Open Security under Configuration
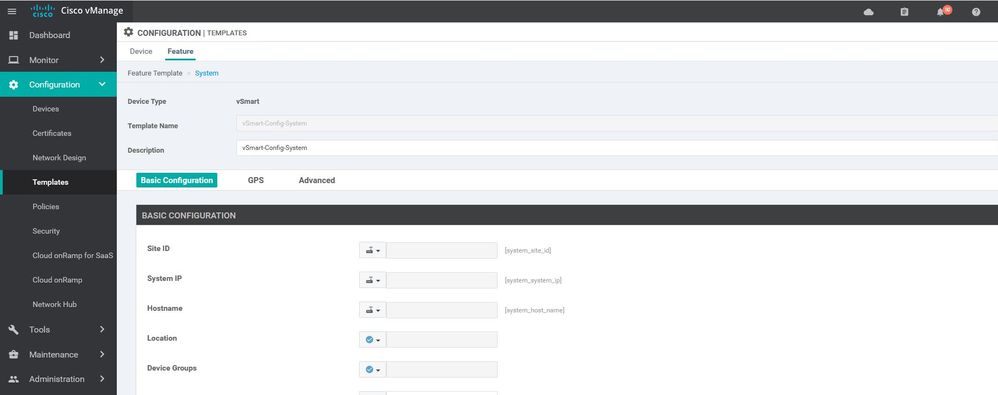 pyautogui.click(x=46, y=231)
